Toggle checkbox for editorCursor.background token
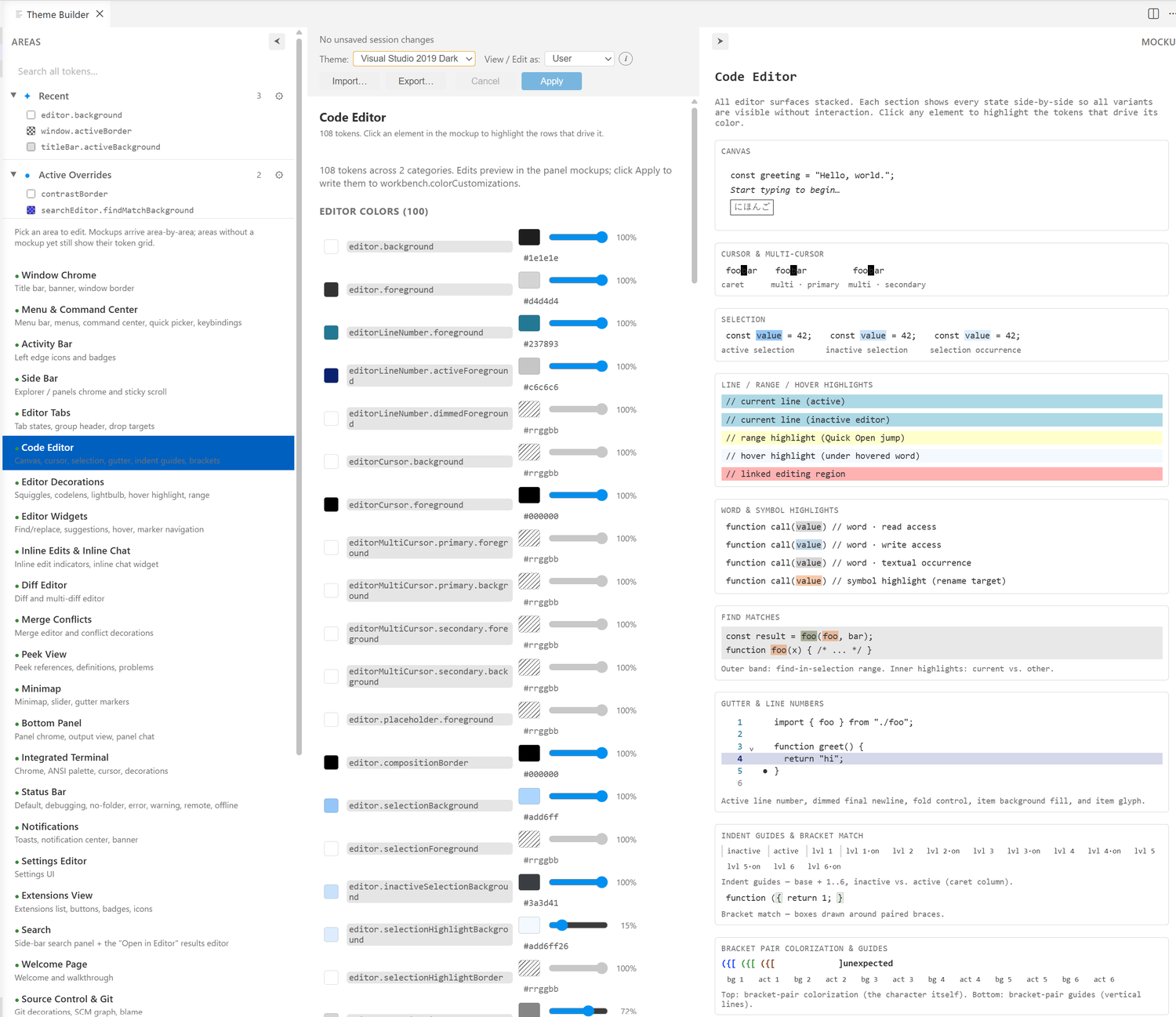1176x1017 pixels. tap(332, 461)
